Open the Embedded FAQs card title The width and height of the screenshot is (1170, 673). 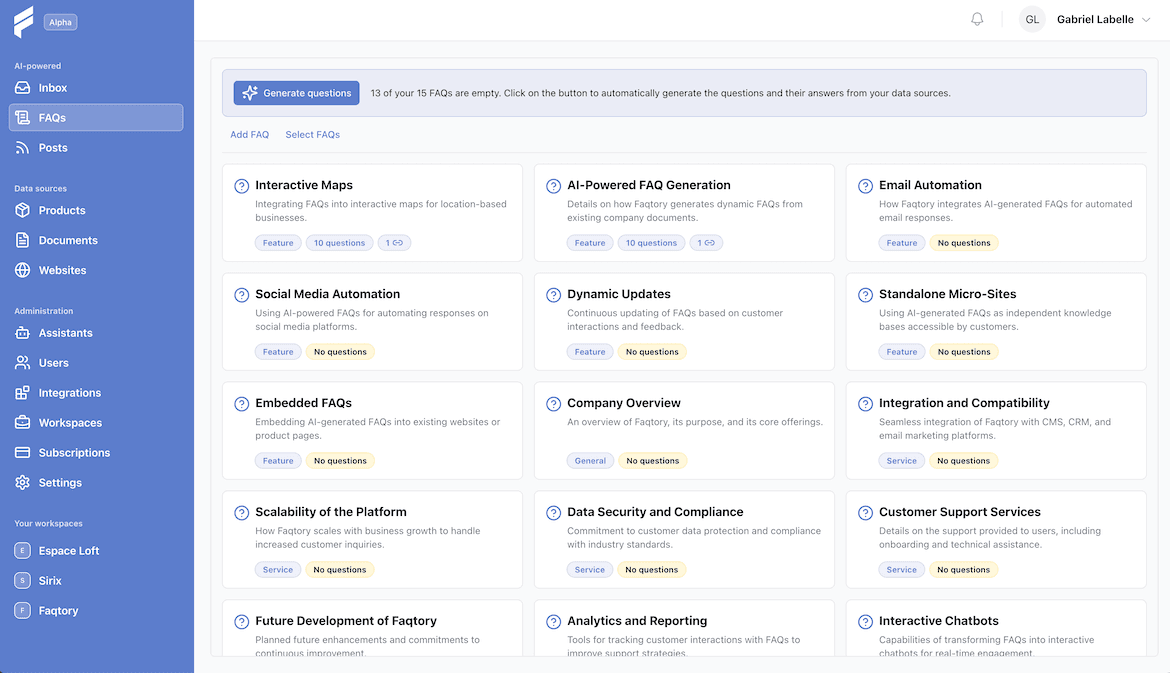point(304,403)
